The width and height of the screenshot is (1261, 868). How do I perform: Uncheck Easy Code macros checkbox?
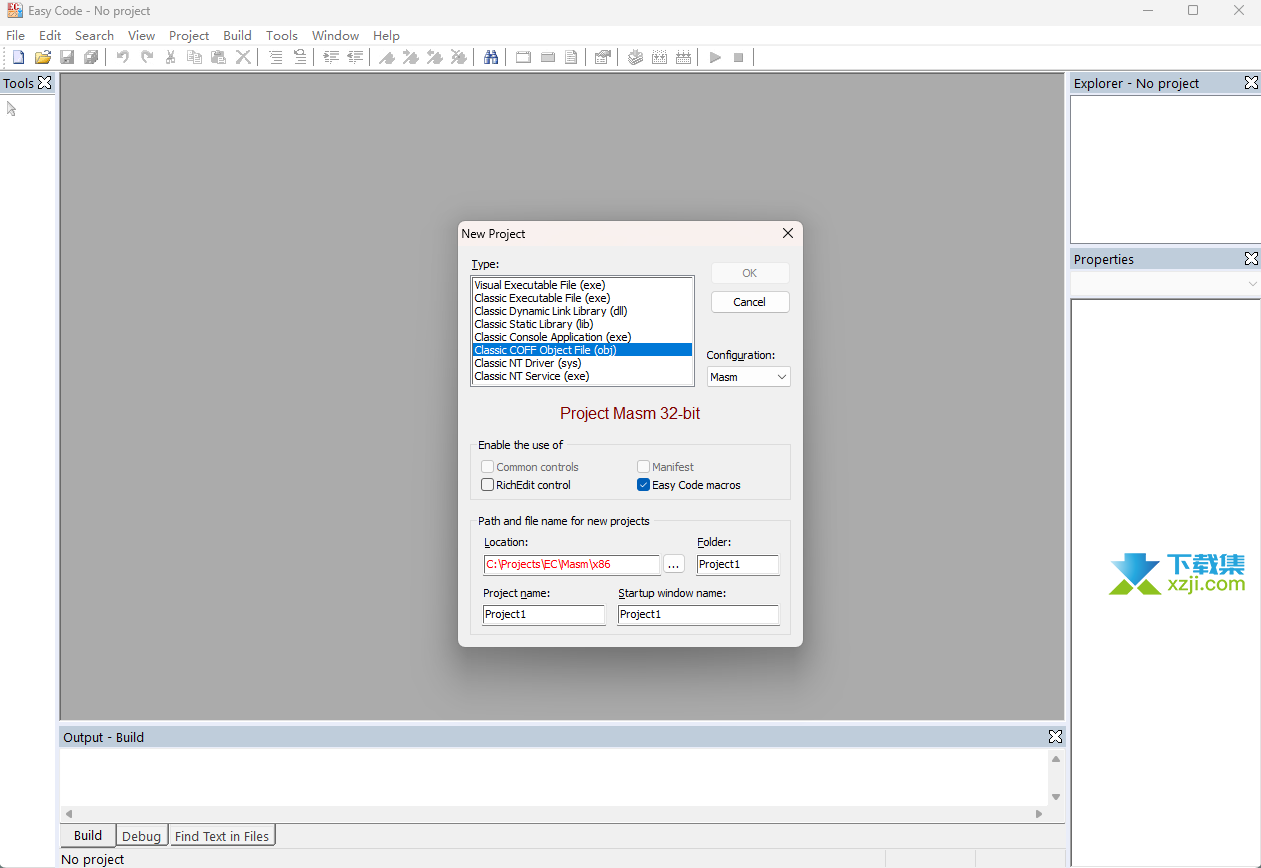click(x=643, y=485)
